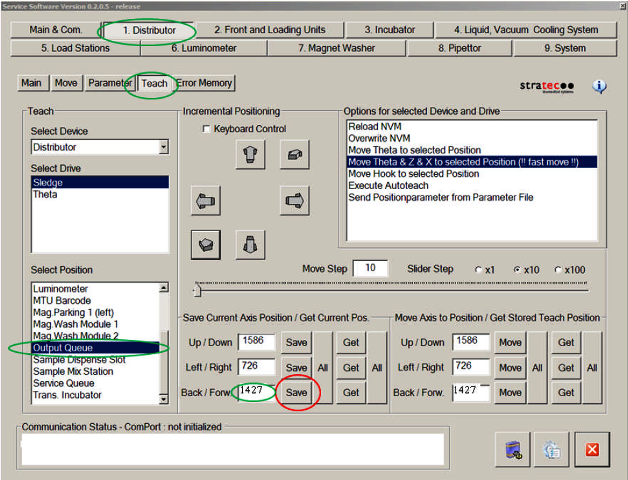Open the blue info icon

click(600, 87)
